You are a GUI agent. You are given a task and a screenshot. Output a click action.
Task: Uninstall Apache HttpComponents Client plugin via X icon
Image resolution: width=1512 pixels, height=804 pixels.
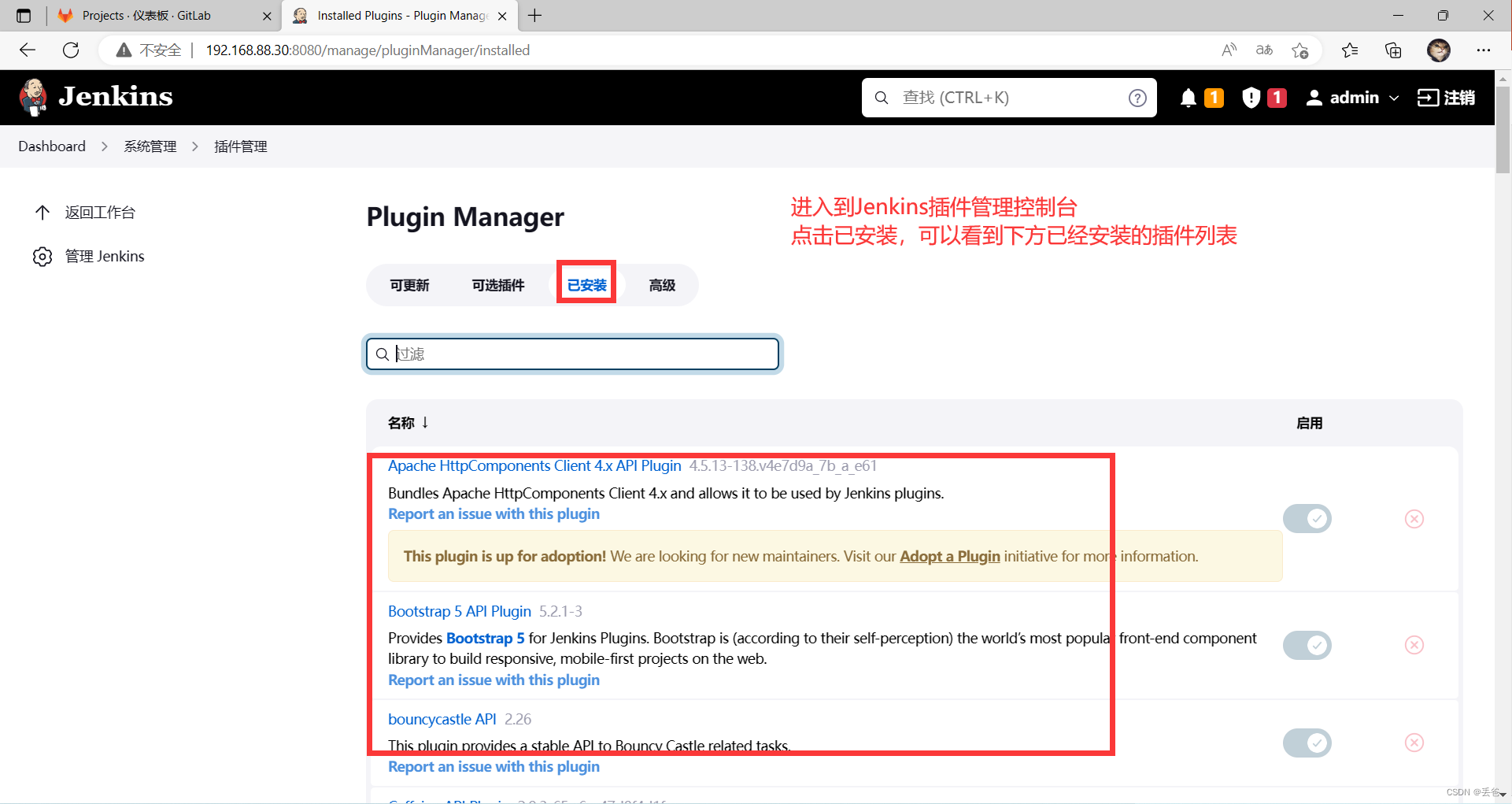[1414, 519]
